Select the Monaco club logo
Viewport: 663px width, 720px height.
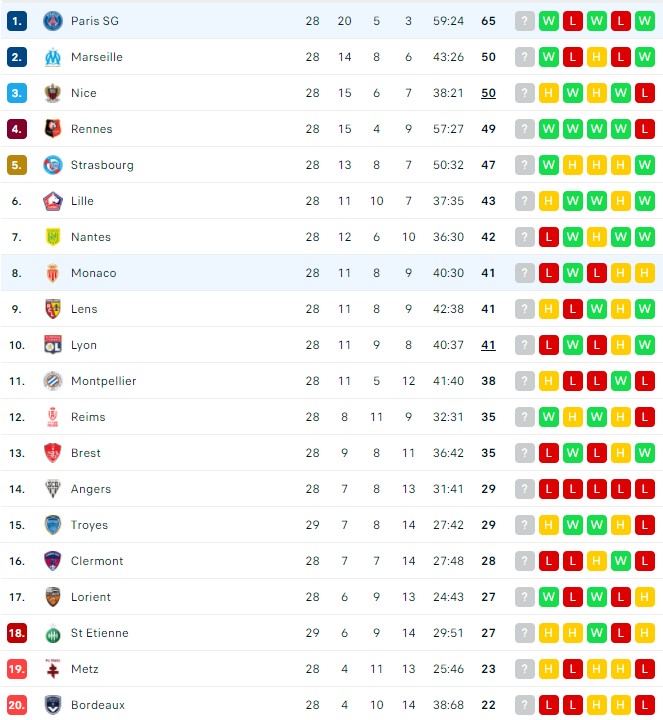(53, 273)
